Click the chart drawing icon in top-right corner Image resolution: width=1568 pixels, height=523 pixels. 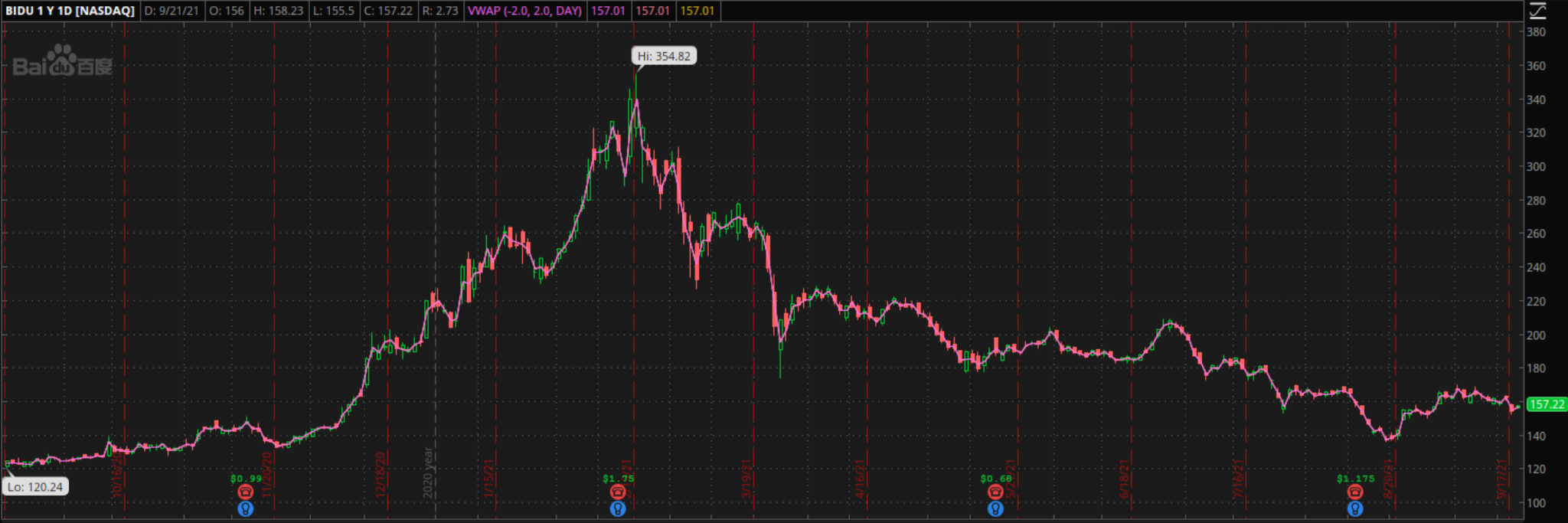[1537, 11]
